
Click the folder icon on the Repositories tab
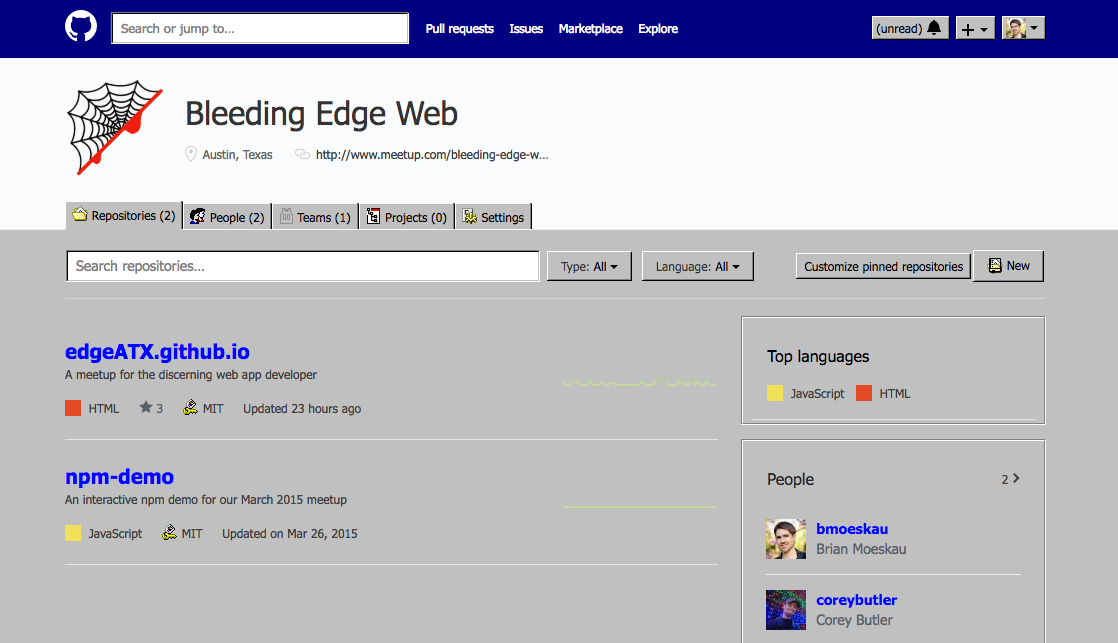coord(80,214)
